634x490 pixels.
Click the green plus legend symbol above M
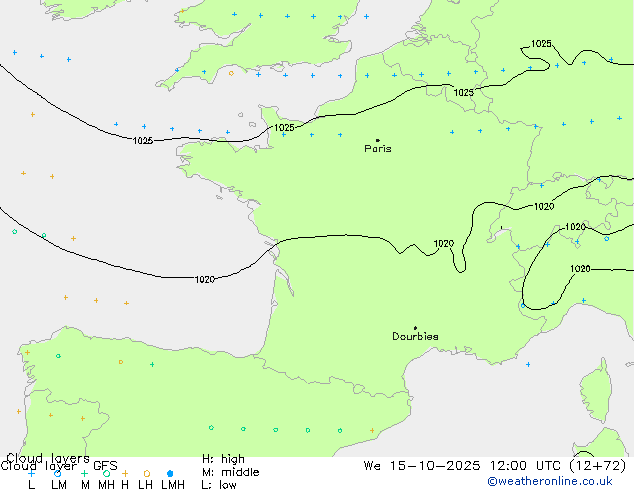coord(84,473)
